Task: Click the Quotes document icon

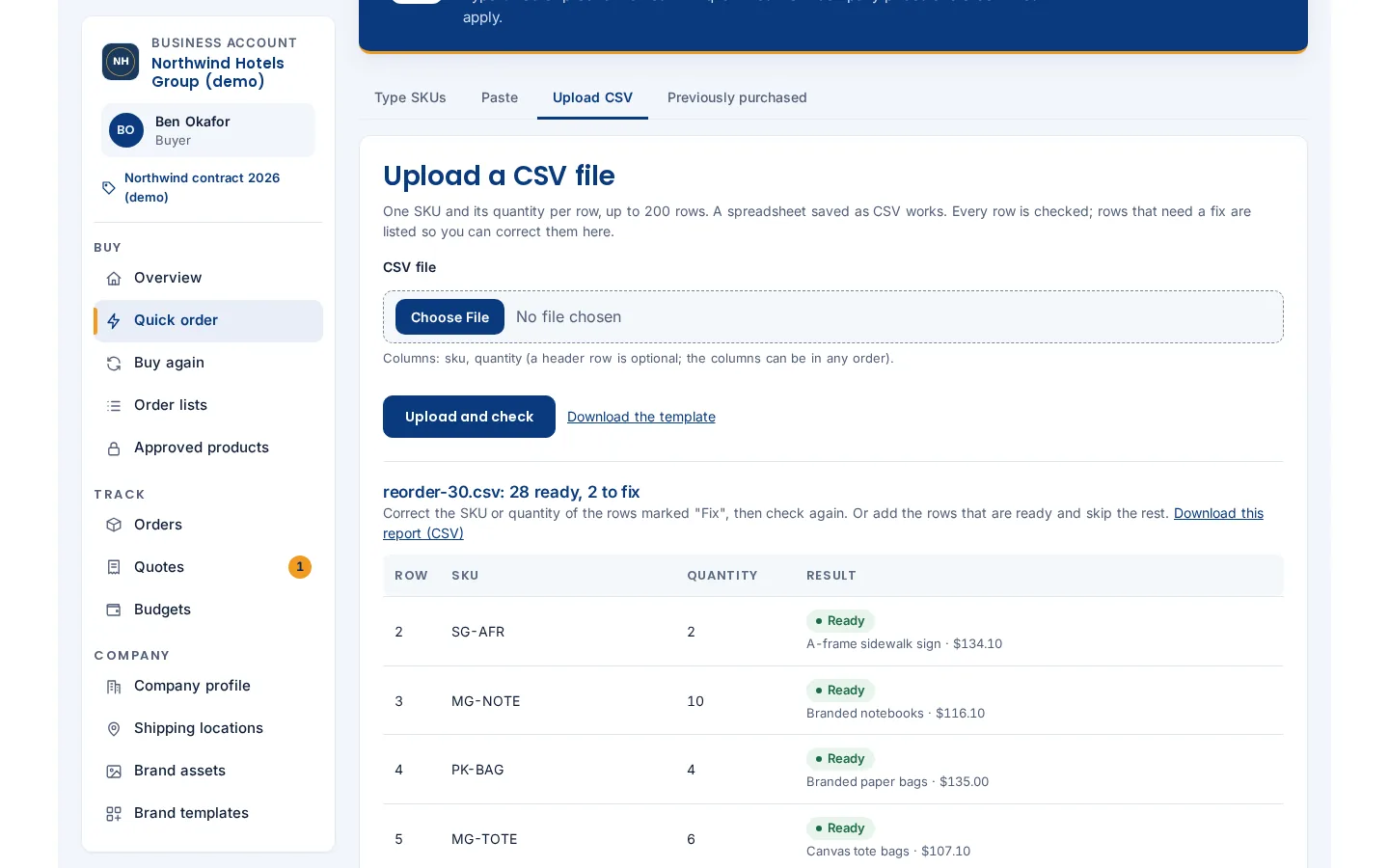Action: 114,567
